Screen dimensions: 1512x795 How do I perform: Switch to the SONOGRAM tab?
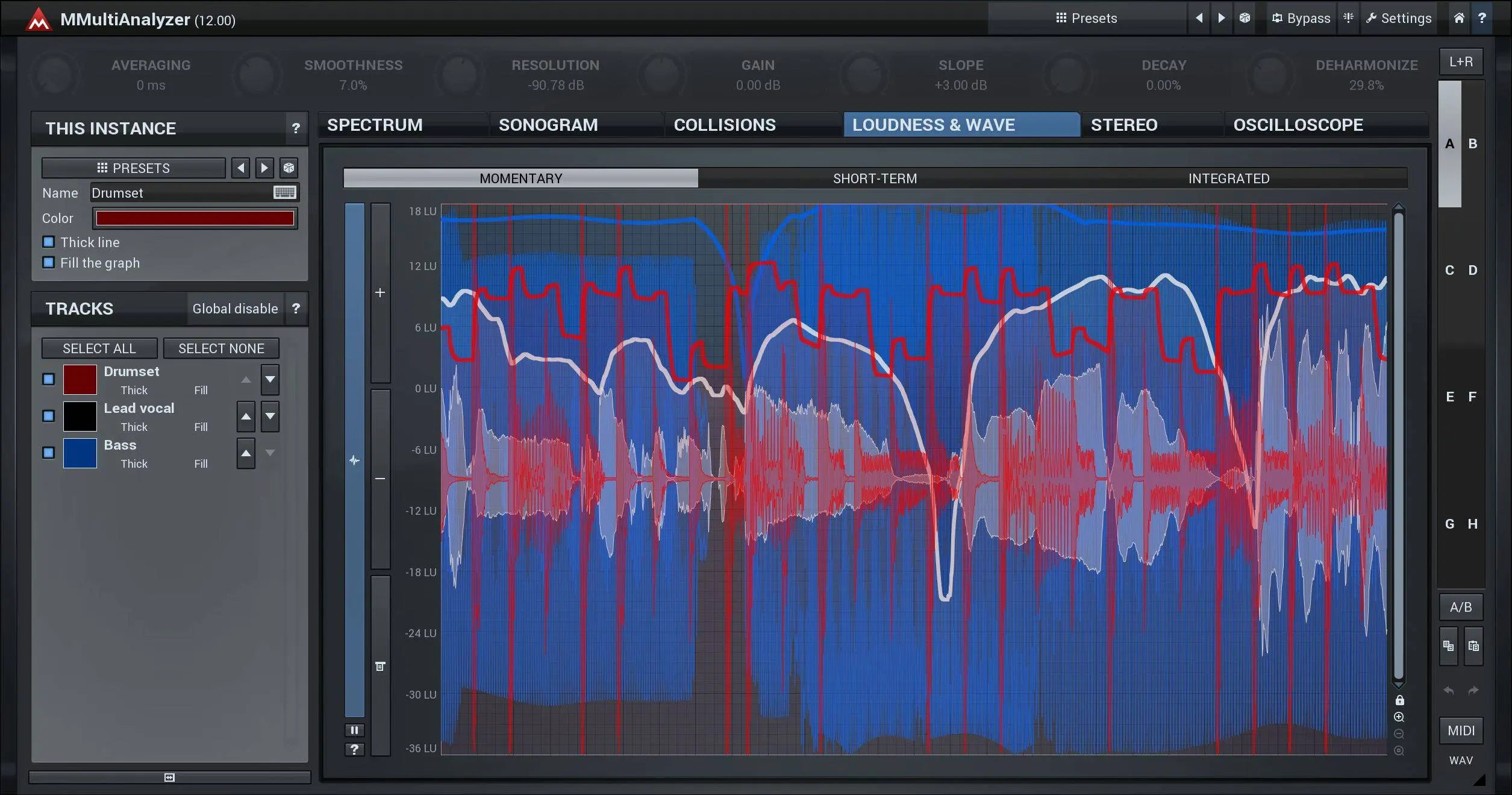[575, 125]
